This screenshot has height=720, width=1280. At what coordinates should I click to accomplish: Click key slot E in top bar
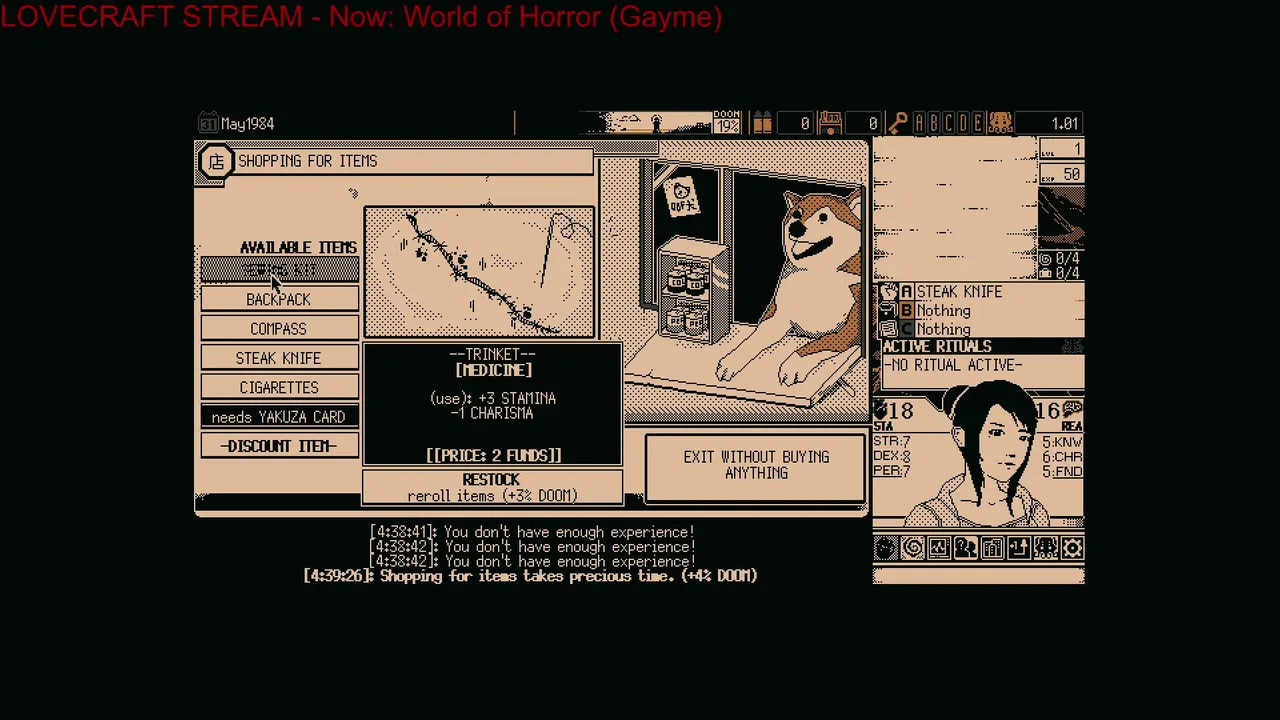pyautogui.click(x=978, y=123)
